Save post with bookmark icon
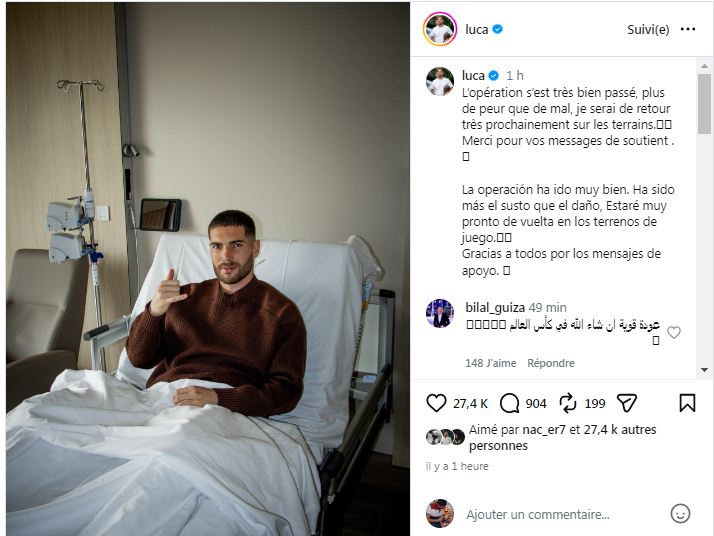The height and width of the screenshot is (536, 714). (x=687, y=403)
